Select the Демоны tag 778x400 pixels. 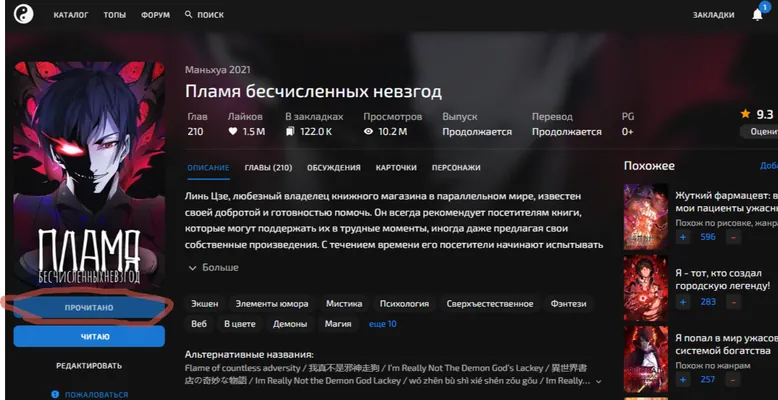coord(290,324)
